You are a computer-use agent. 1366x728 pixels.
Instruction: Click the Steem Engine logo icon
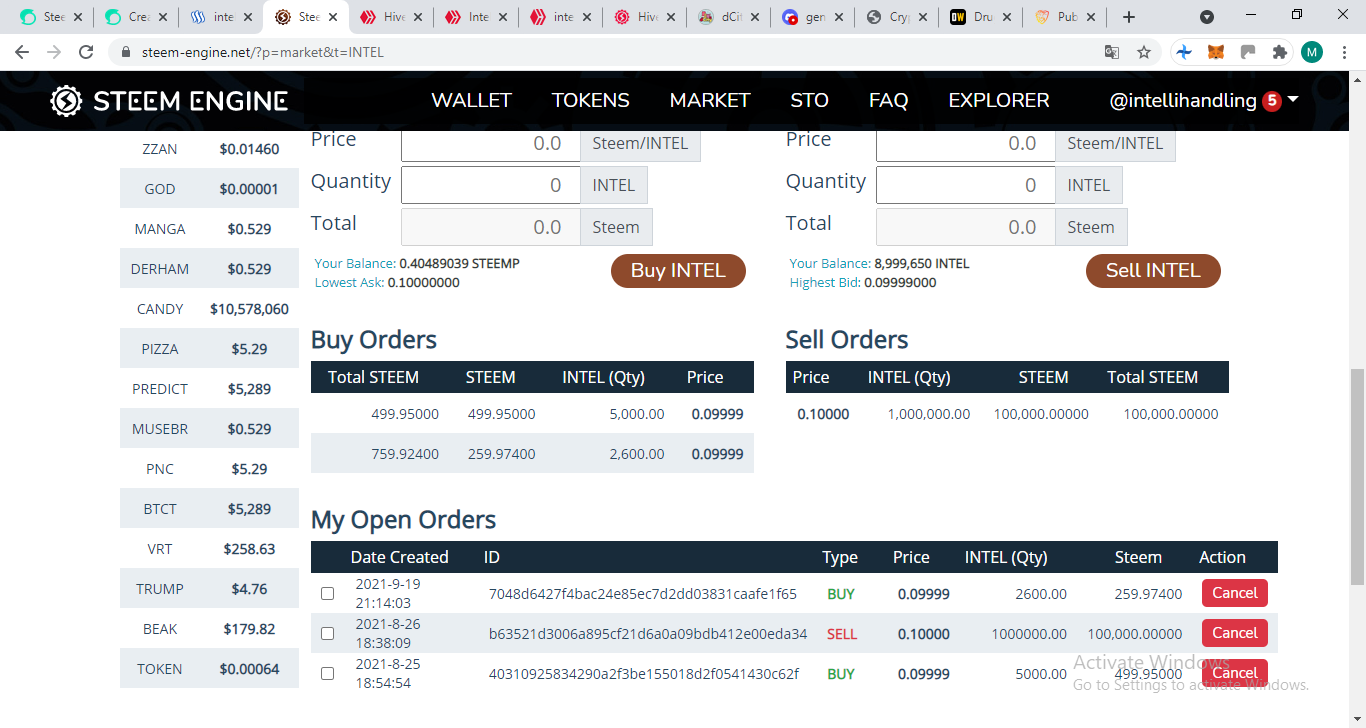(66, 101)
